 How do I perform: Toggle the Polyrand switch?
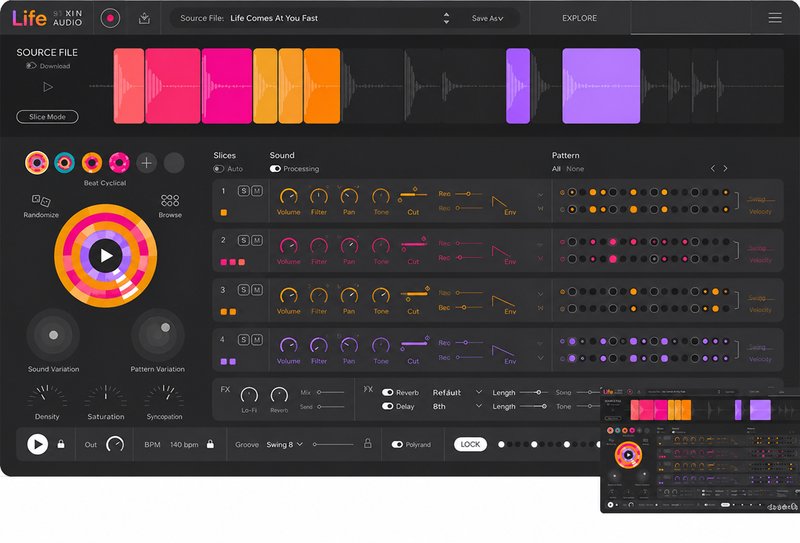pos(397,445)
